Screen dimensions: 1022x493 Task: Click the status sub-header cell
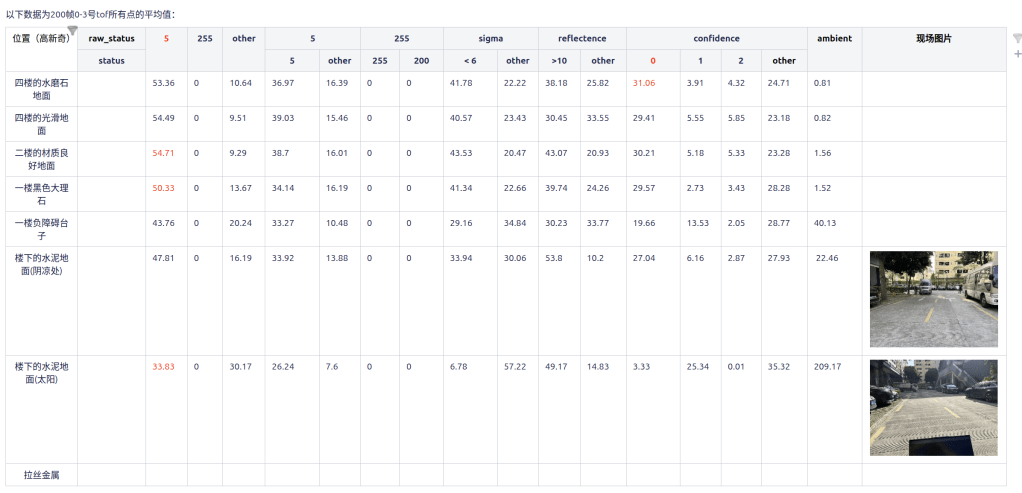point(111,61)
